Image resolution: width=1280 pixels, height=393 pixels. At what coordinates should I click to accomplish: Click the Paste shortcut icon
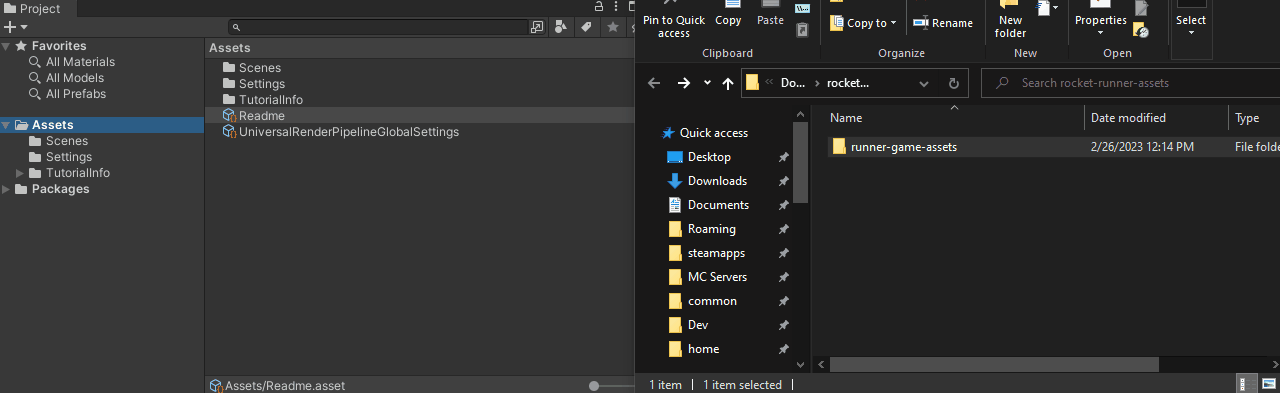click(802, 30)
